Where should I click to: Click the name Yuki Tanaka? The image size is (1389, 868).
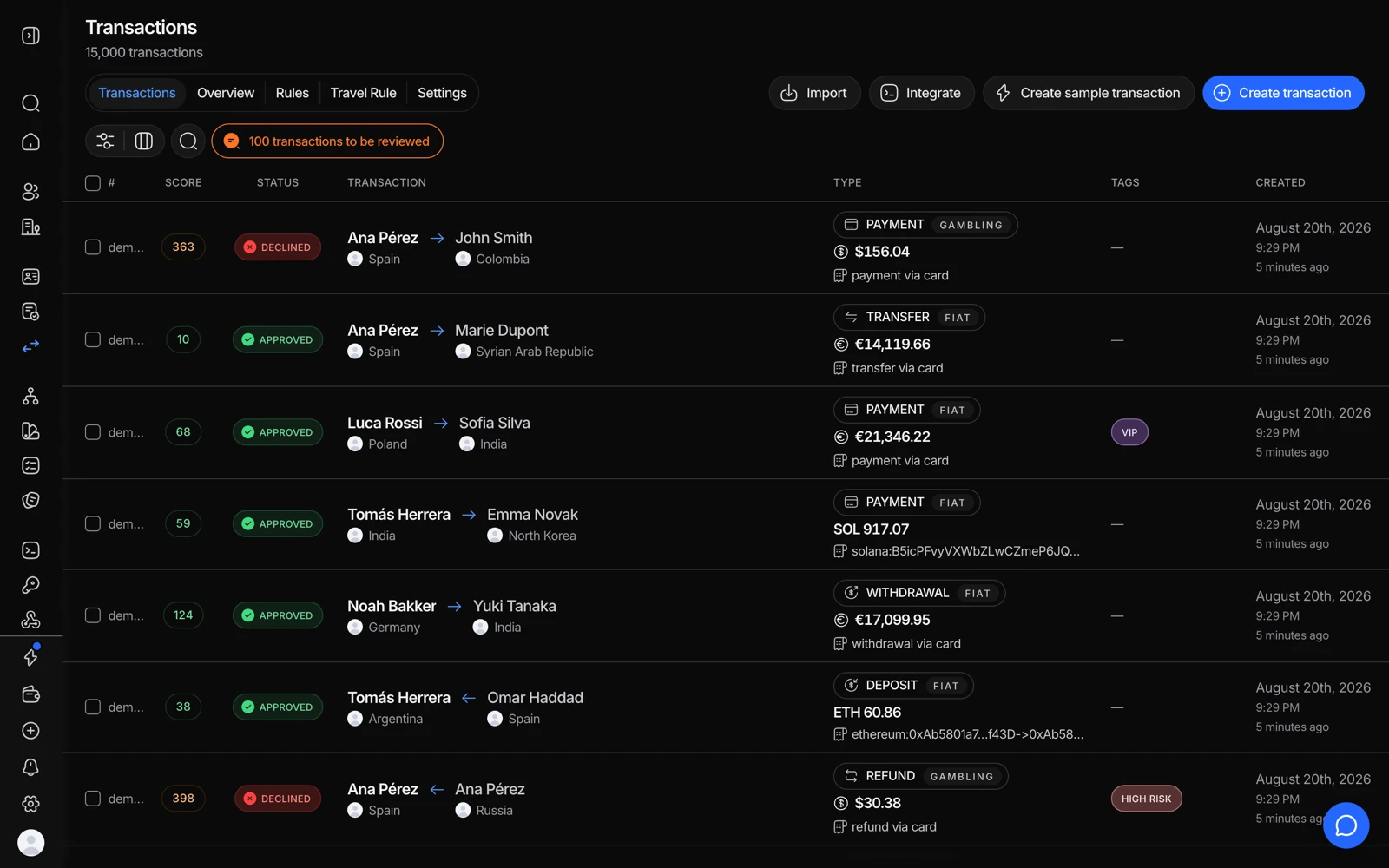click(x=515, y=606)
